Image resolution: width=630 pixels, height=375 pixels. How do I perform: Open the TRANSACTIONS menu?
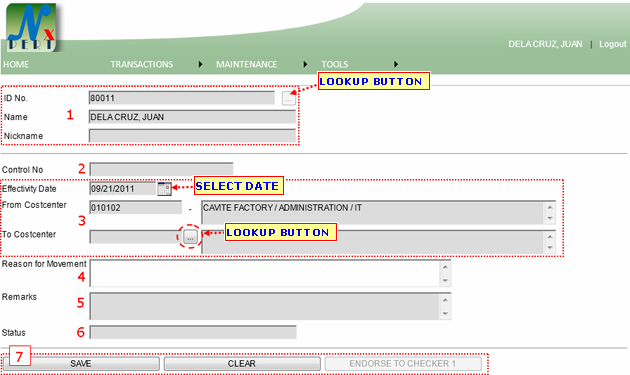click(141, 64)
